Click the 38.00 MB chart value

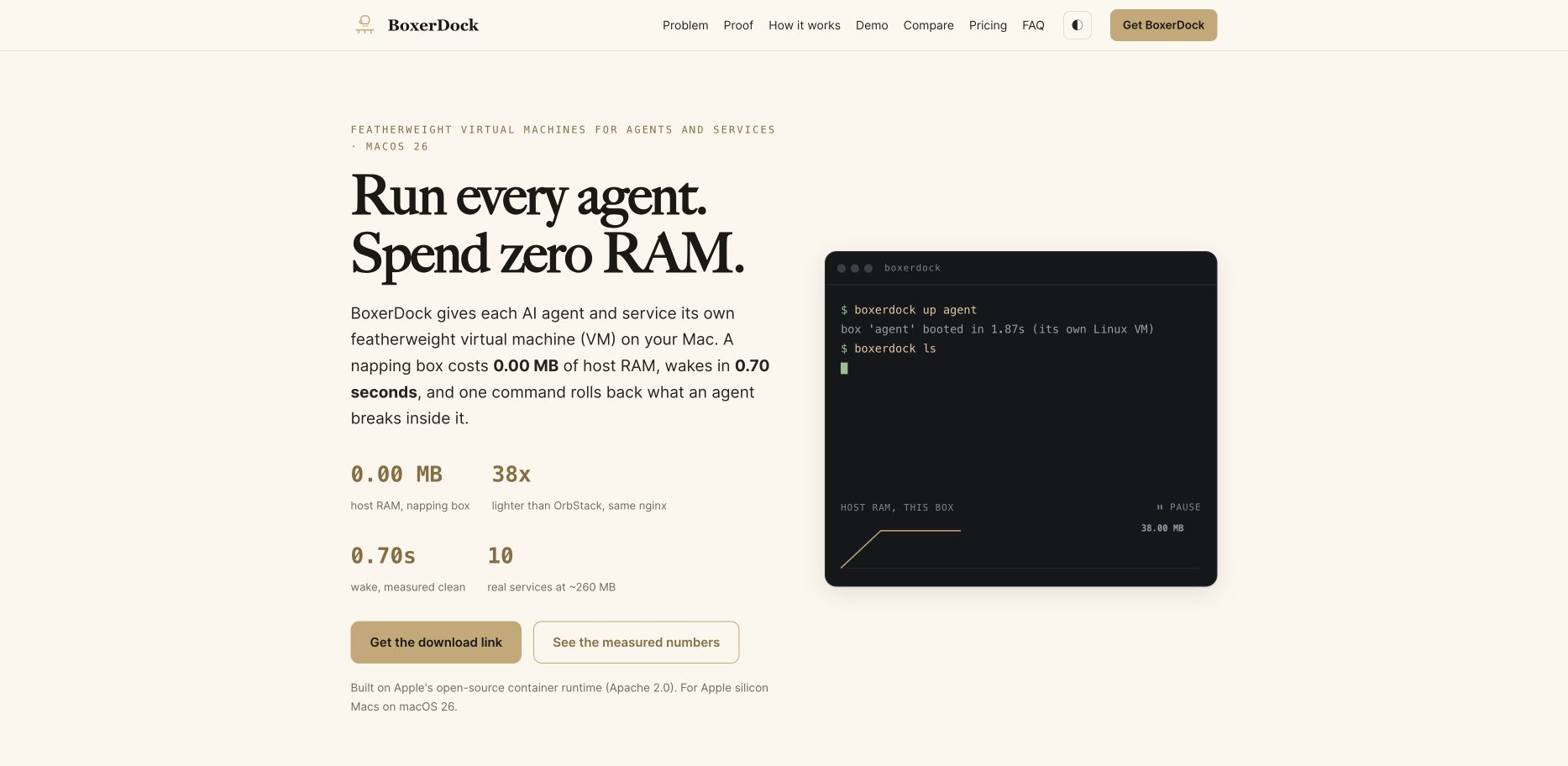(1162, 528)
